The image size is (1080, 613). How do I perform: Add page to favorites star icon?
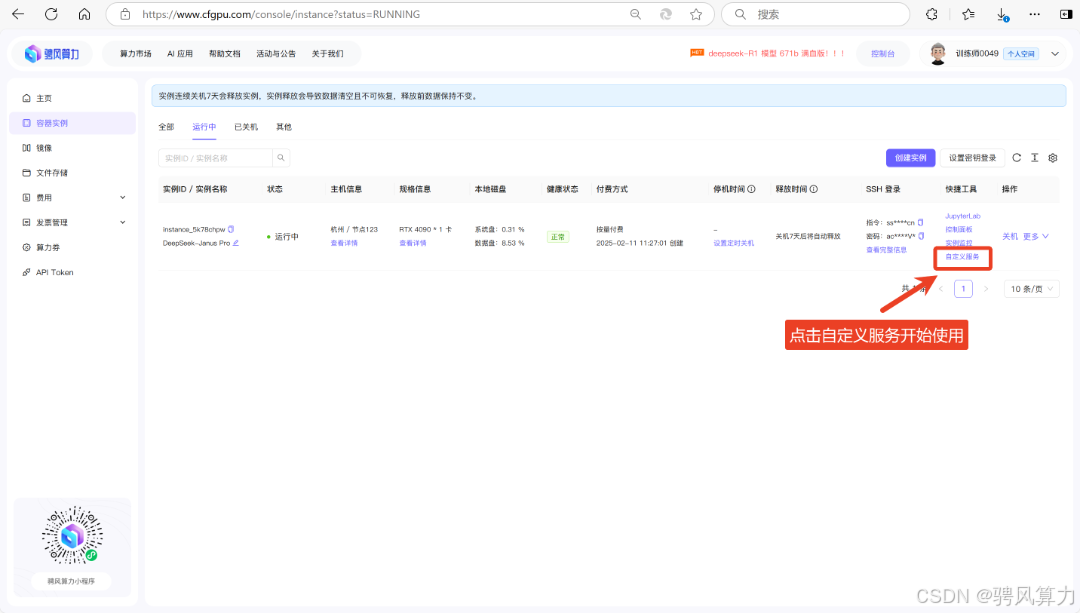coord(696,14)
